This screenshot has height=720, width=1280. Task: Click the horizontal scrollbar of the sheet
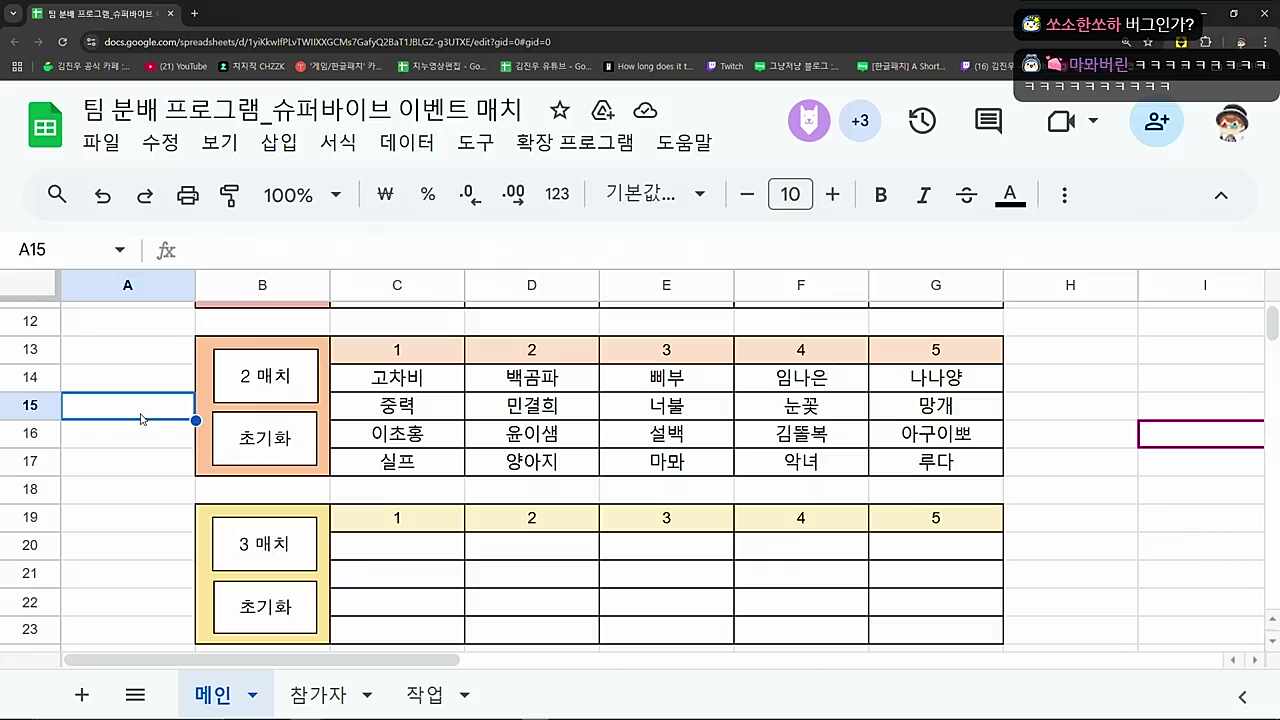coord(261,660)
